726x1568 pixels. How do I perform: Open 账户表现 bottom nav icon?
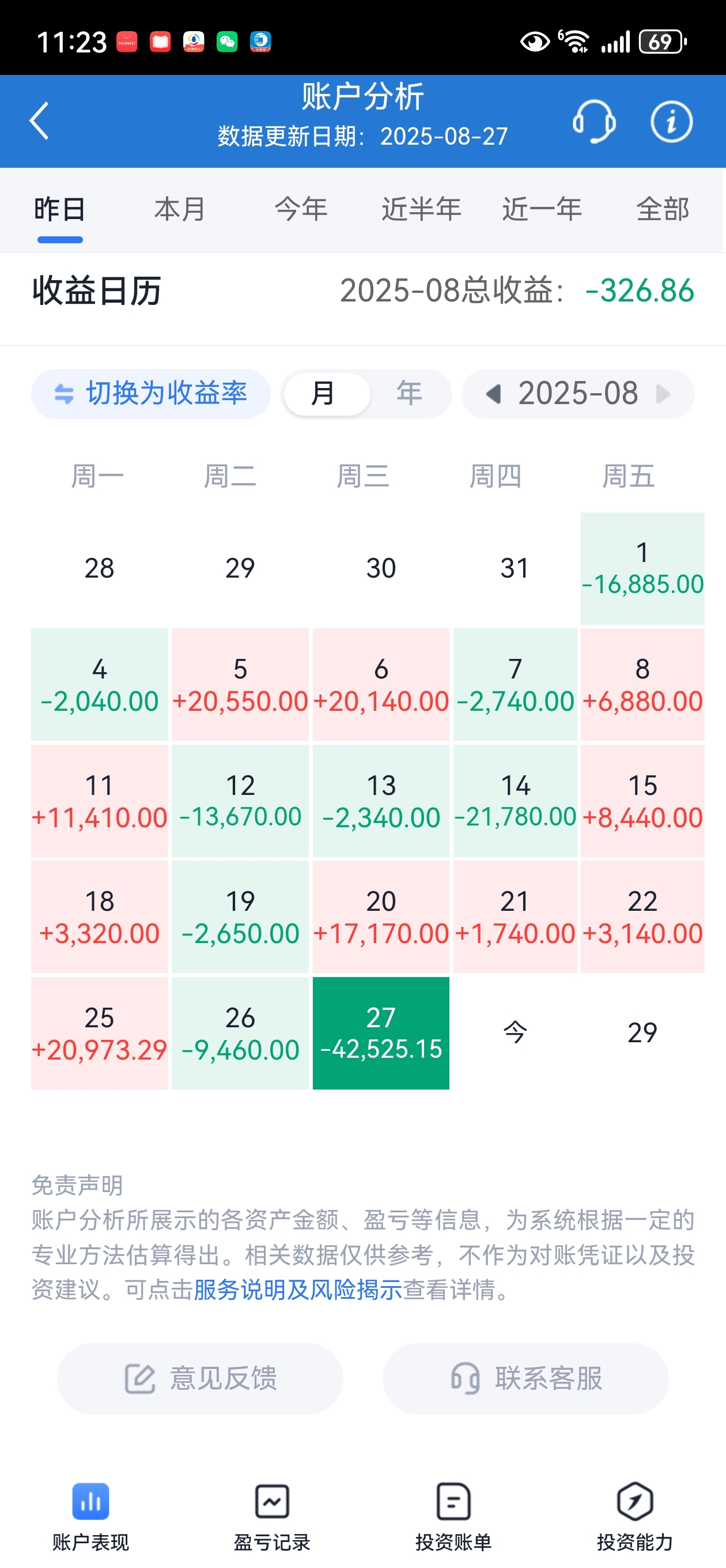(x=90, y=1502)
